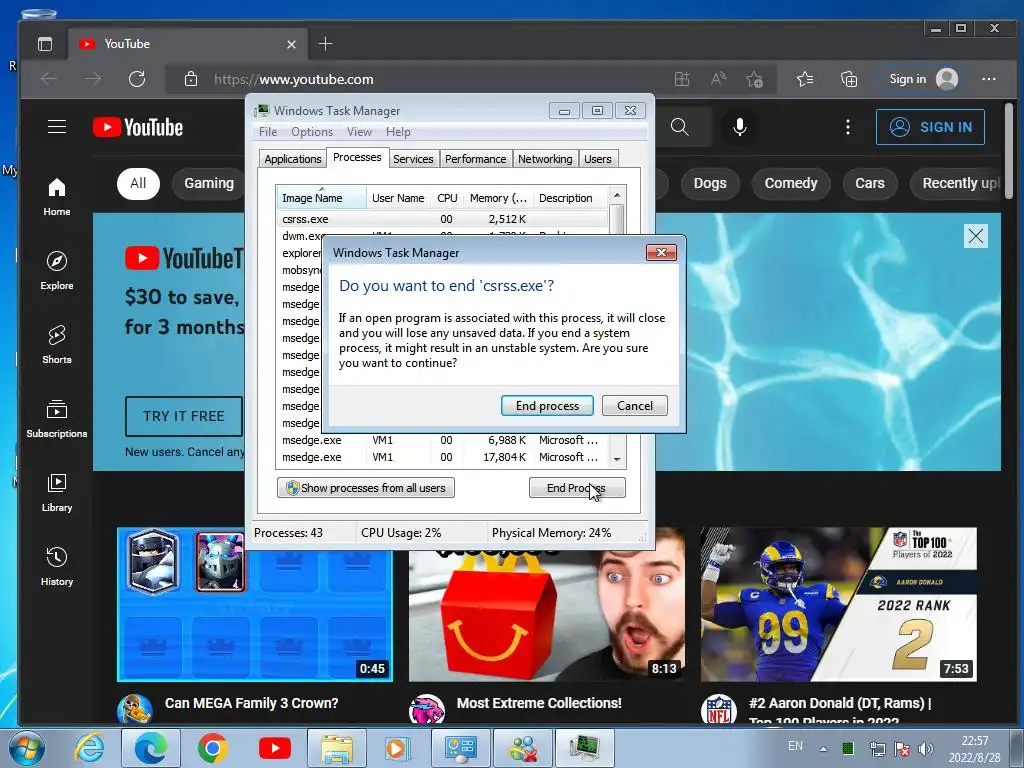Open Shorts in YouTube sidebar

57,344
